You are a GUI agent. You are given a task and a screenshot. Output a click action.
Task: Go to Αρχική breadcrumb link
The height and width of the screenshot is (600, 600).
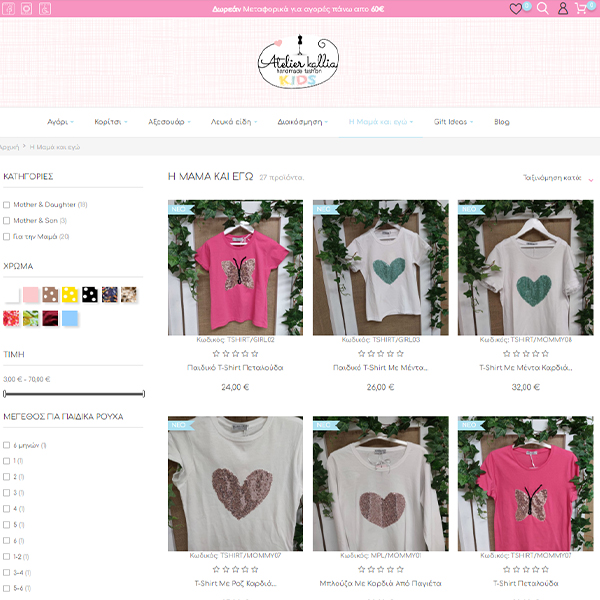(x=10, y=147)
